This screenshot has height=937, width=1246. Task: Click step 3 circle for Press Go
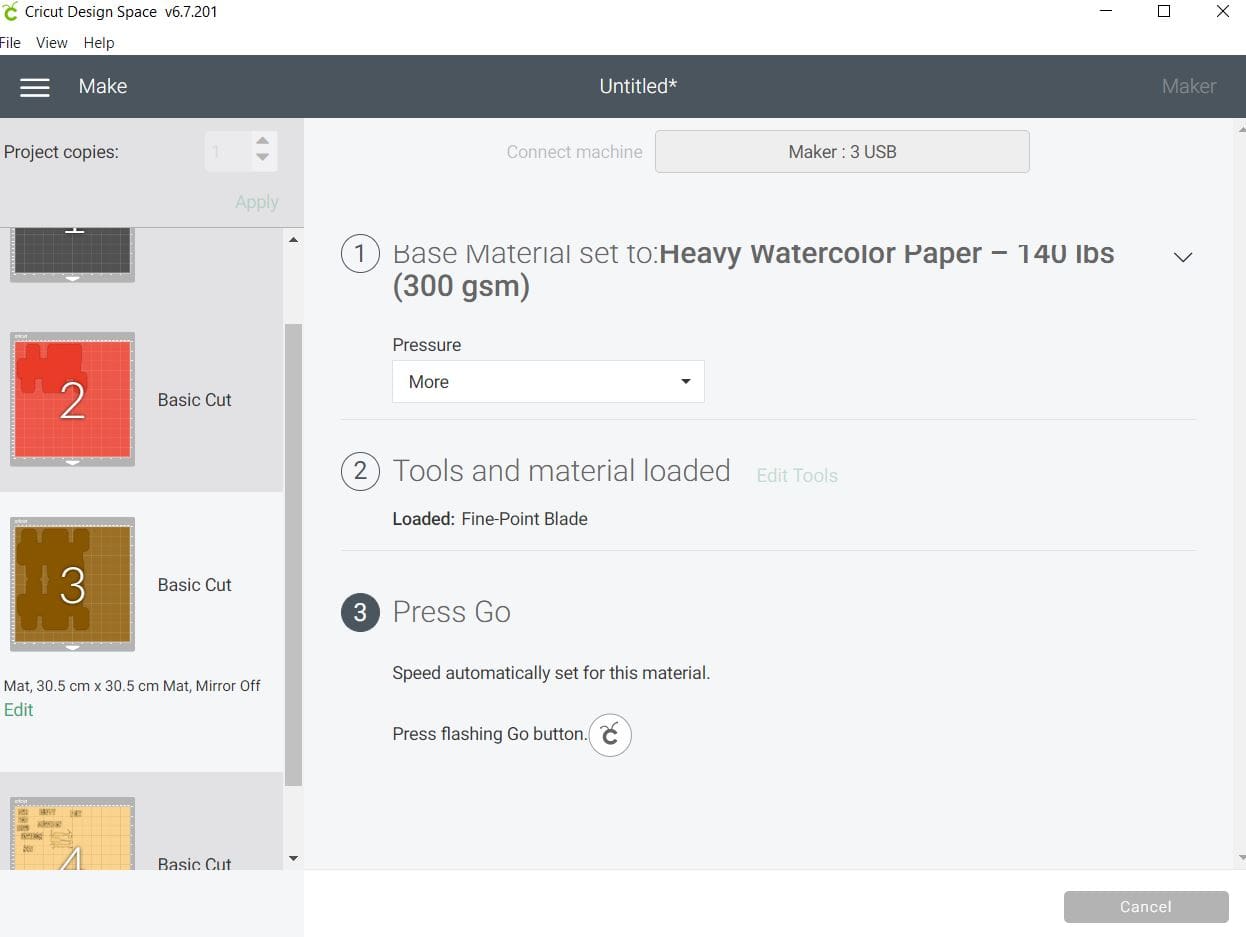[x=360, y=613]
